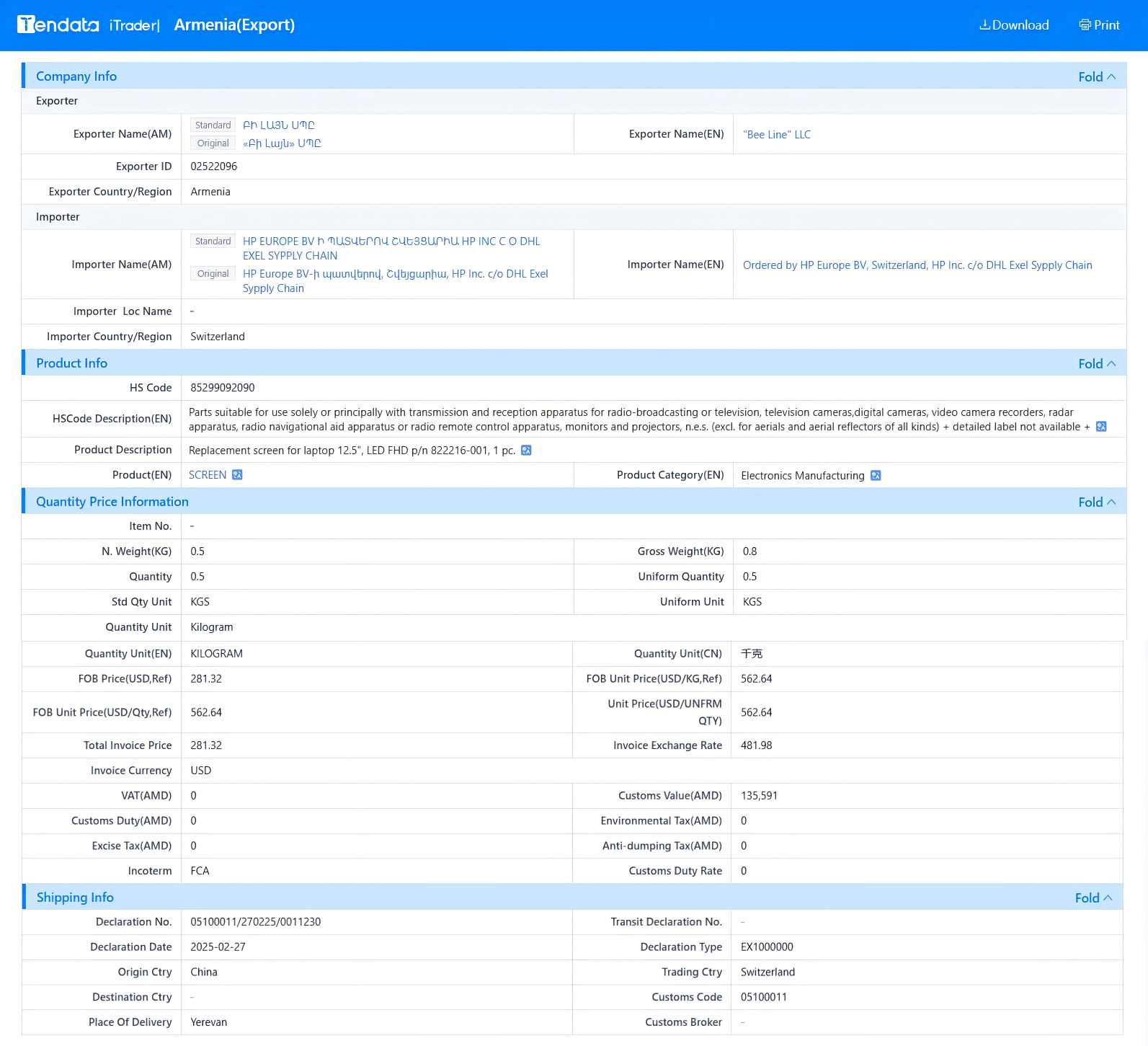Click the Print button
The height and width of the screenshot is (1046, 1148).
1099,25
